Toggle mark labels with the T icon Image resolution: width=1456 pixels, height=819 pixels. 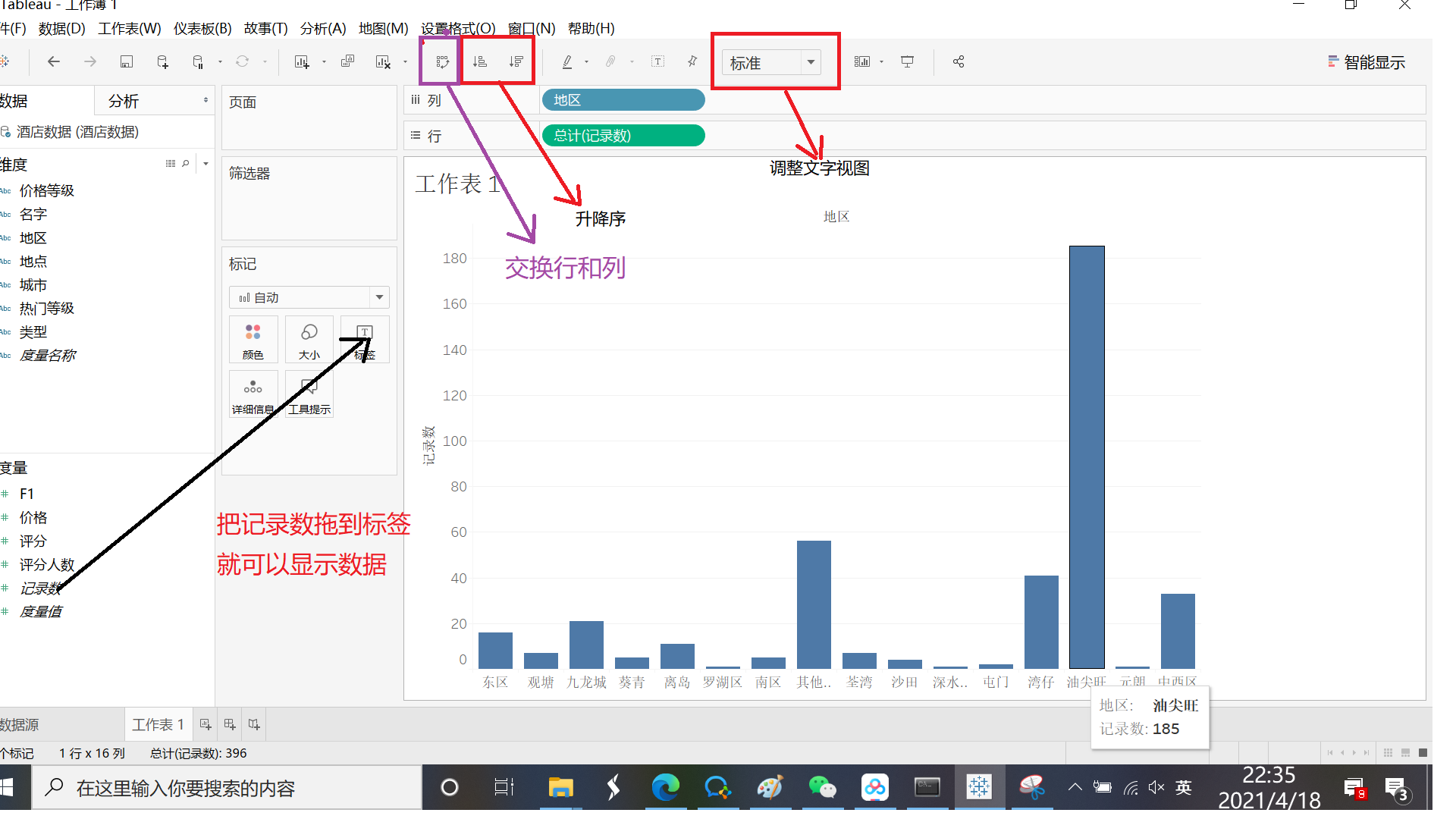(x=657, y=62)
